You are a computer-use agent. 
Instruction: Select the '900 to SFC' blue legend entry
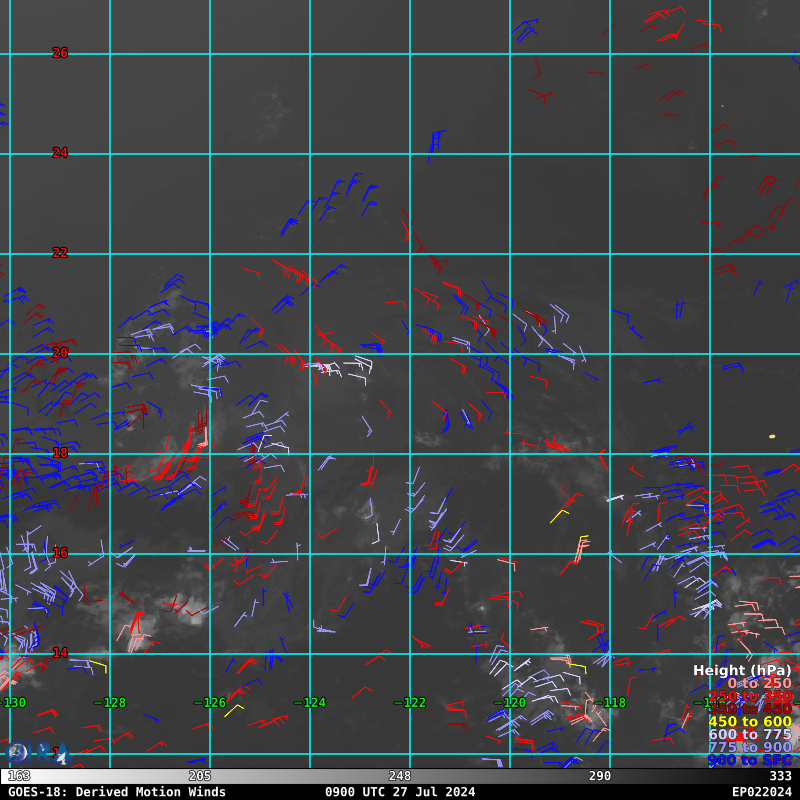(x=749, y=760)
